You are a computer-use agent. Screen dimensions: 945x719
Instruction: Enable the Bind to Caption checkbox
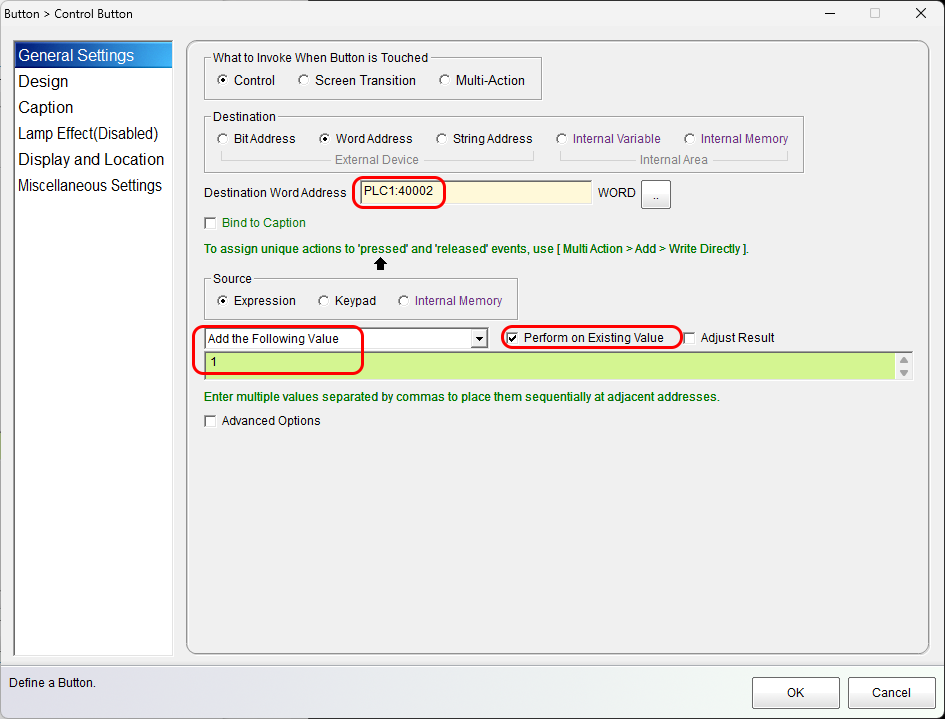click(210, 223)
